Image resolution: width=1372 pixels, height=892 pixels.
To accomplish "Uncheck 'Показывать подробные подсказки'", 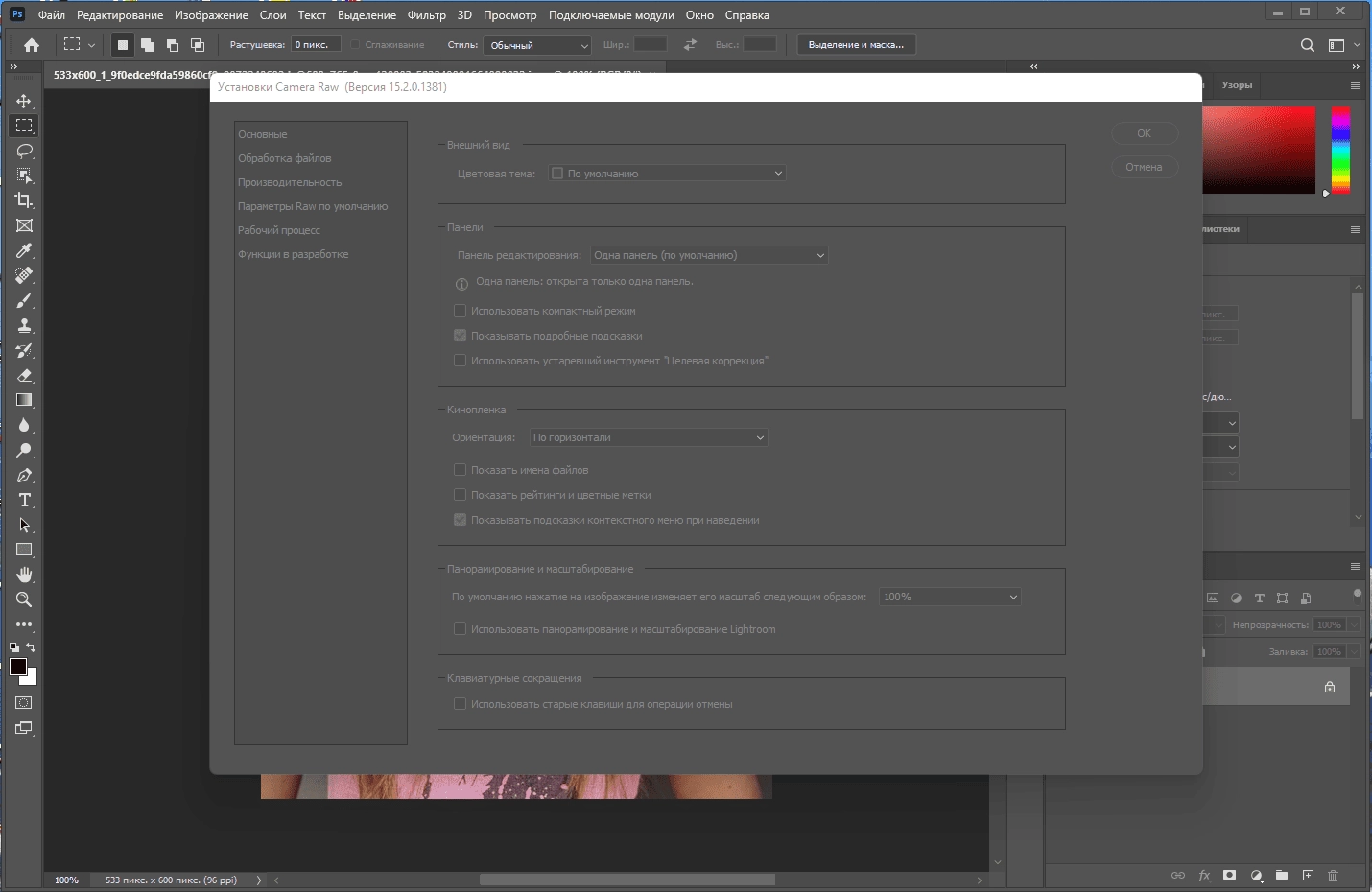I will pos(460,336).
